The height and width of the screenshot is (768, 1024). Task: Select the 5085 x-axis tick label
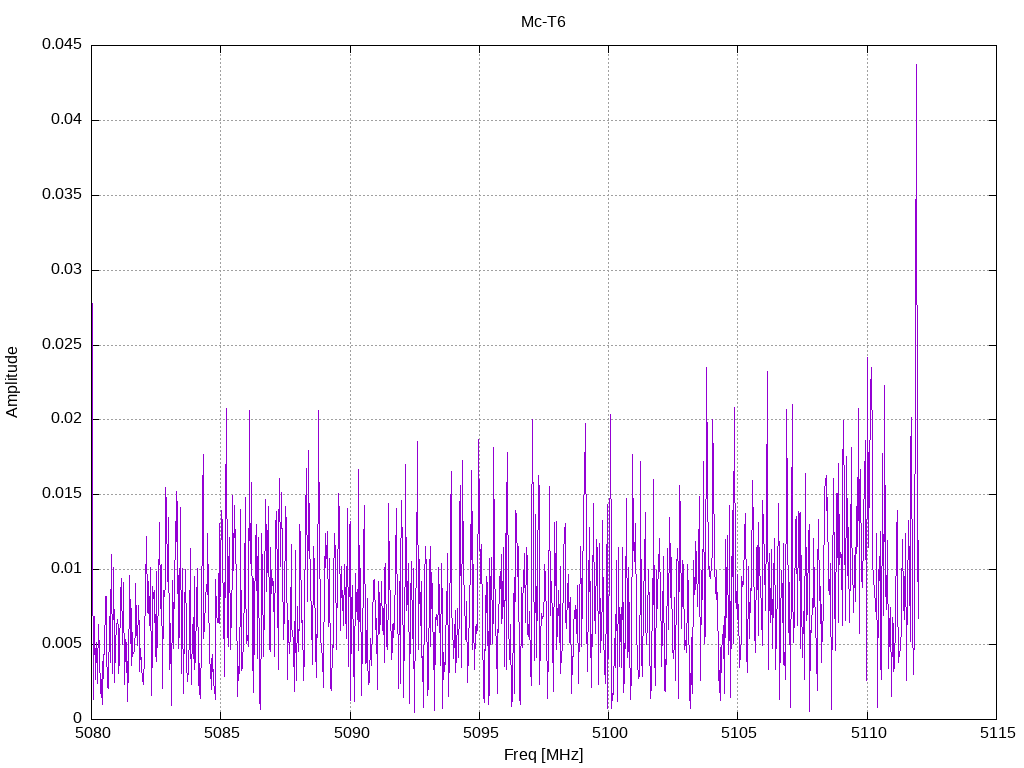click(221, 733)
